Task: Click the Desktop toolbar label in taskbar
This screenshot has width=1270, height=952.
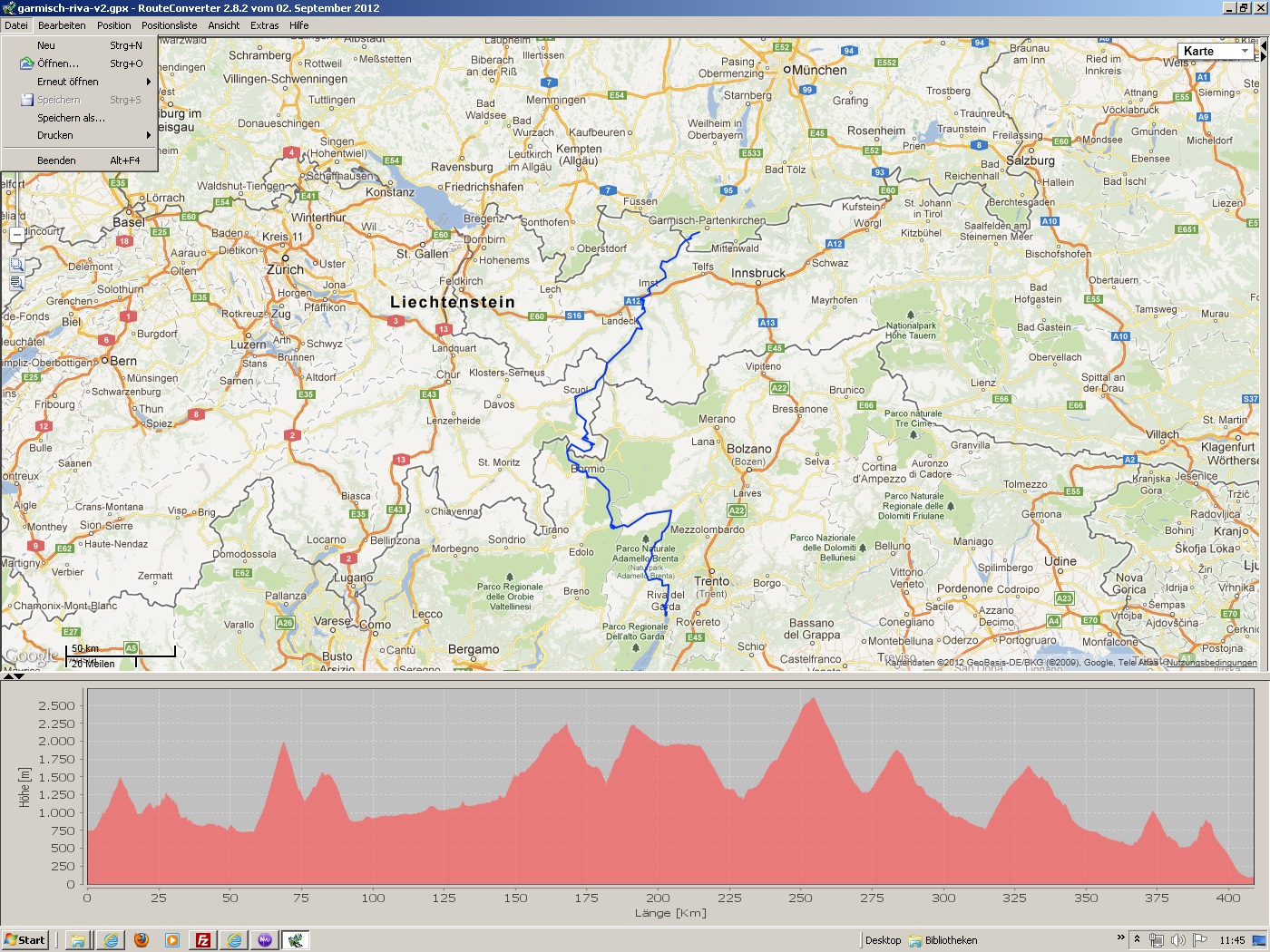Action: [883, 940]
